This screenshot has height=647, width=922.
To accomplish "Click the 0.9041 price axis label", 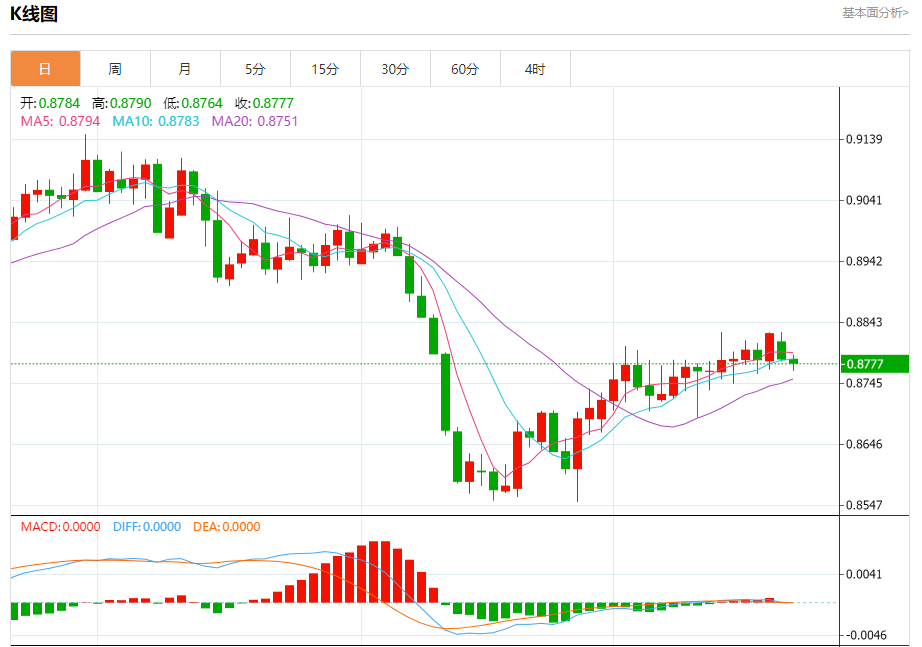I will (864, 201).
